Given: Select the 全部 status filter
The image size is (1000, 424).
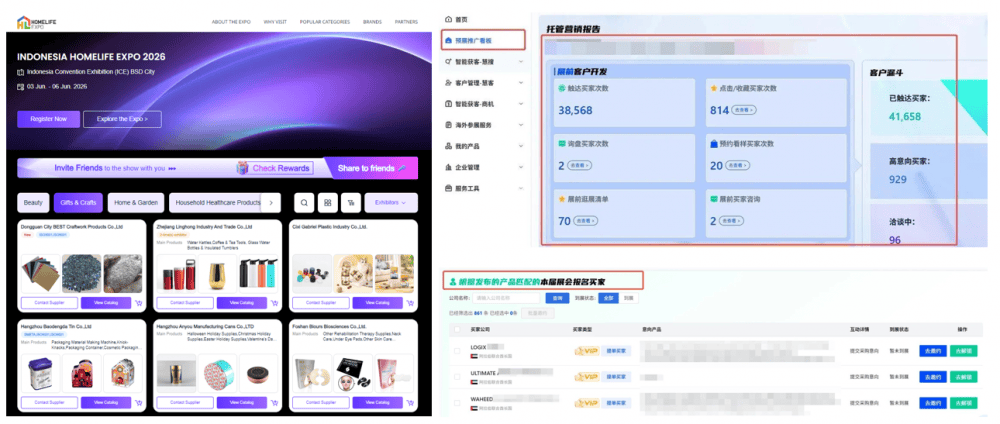Looking at the screenshot, I should coord(608,298).
